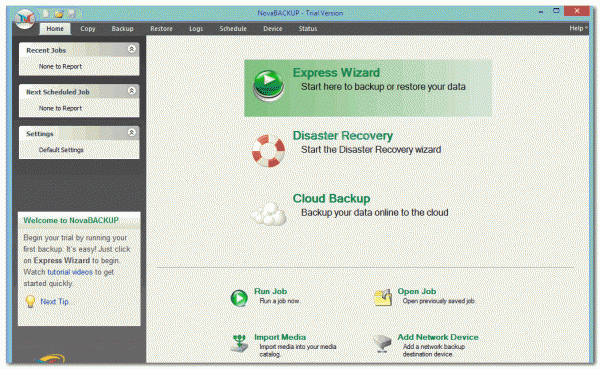Open the Cloud Backup heading link
This screenshot has width=600, height=369.
[331, 199]
